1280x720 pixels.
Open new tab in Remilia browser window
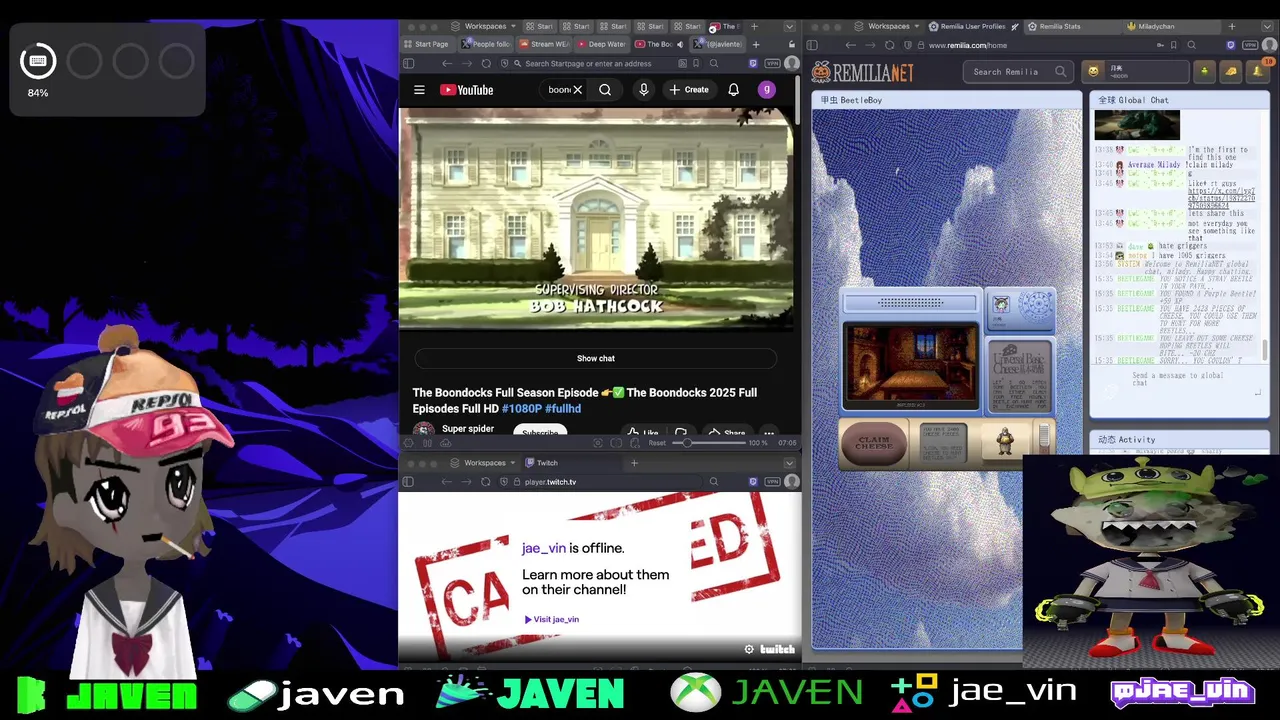pos(1232,26)
